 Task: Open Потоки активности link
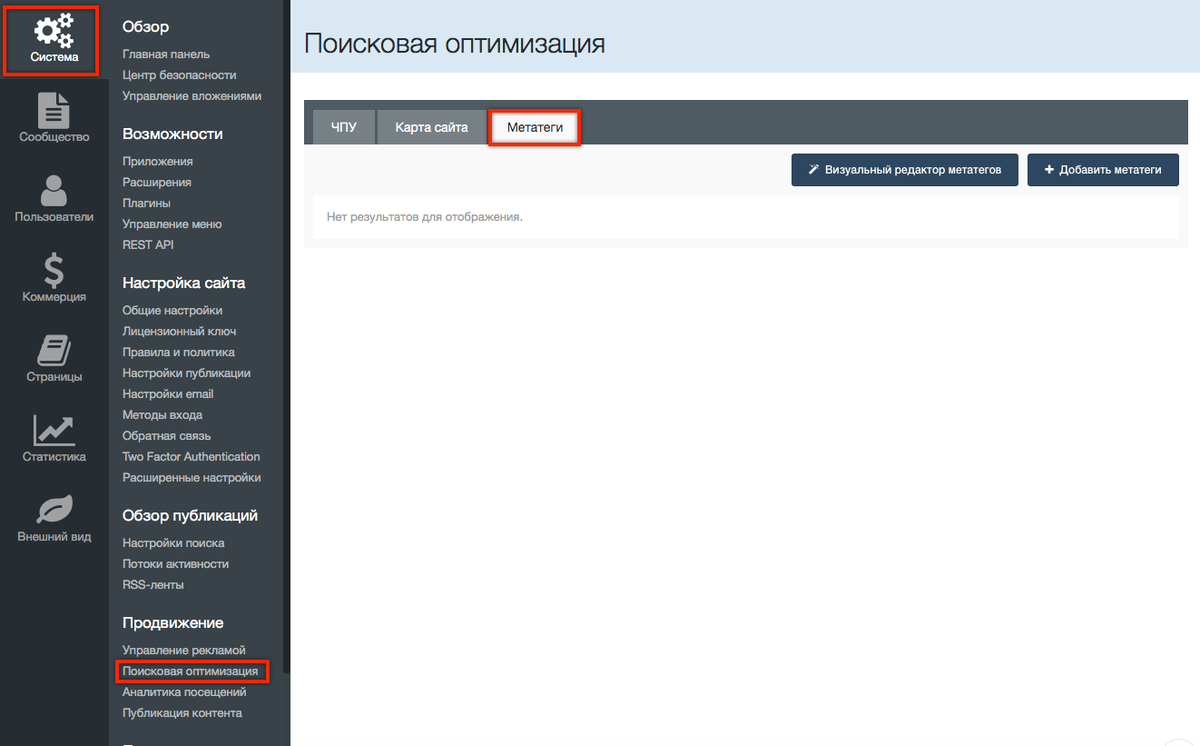[175, 564]
